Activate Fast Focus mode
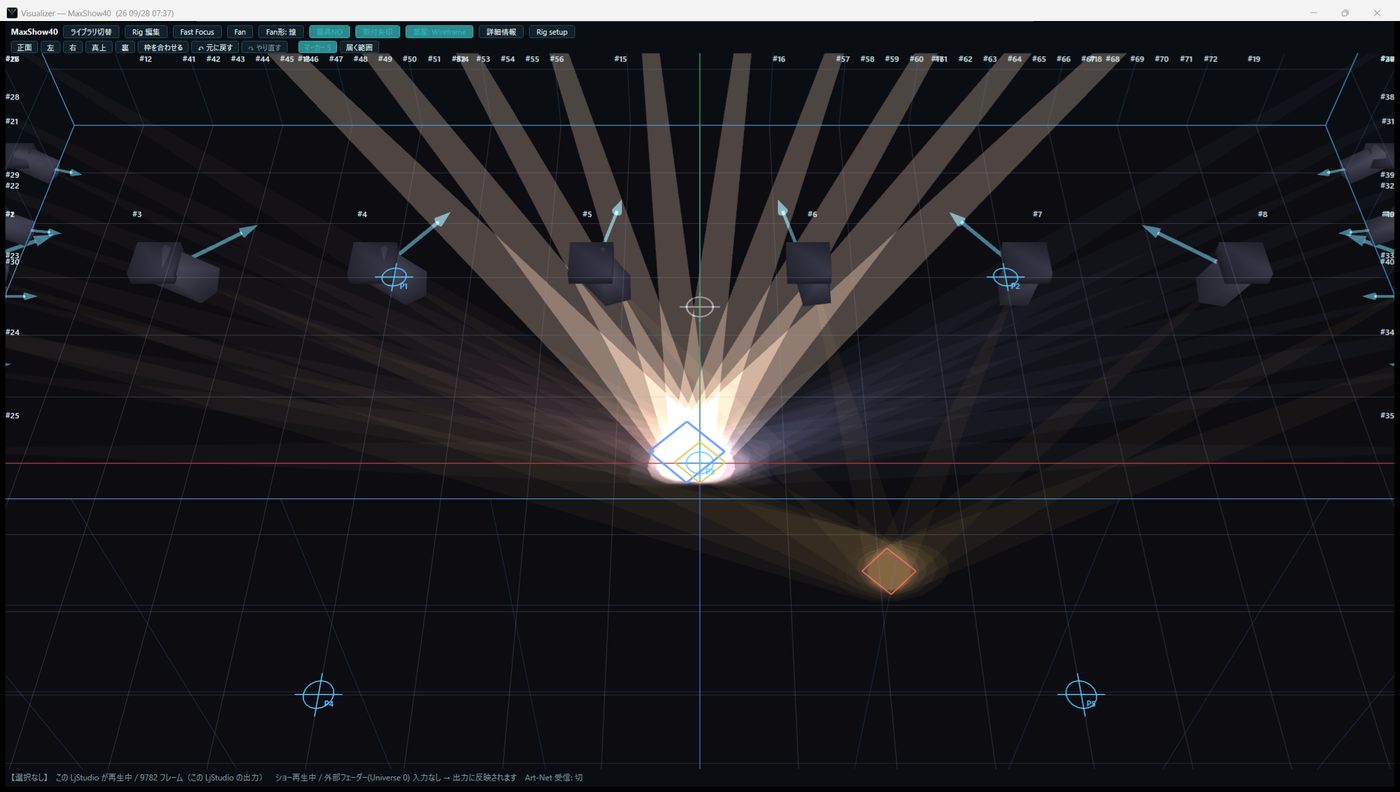1400x792 pixels. (197, 32)
